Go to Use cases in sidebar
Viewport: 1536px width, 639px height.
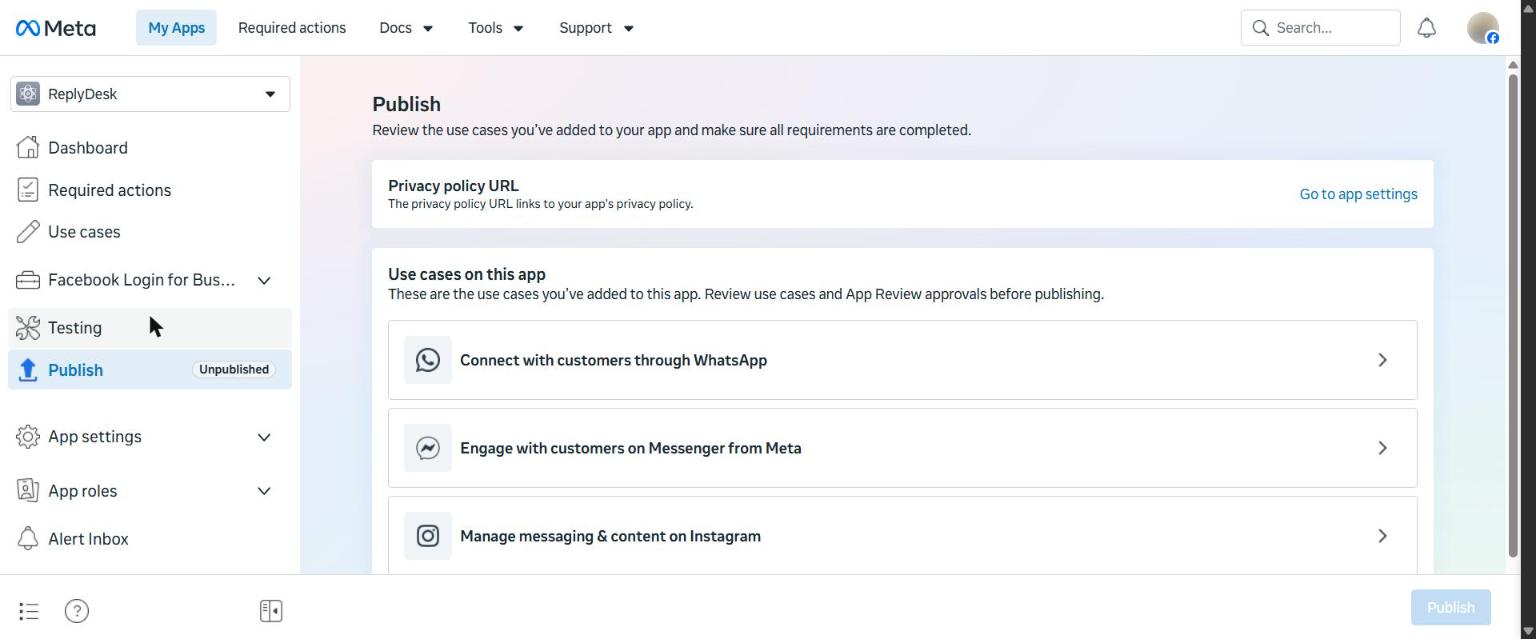pyautogui.click(x=150, y=232)
